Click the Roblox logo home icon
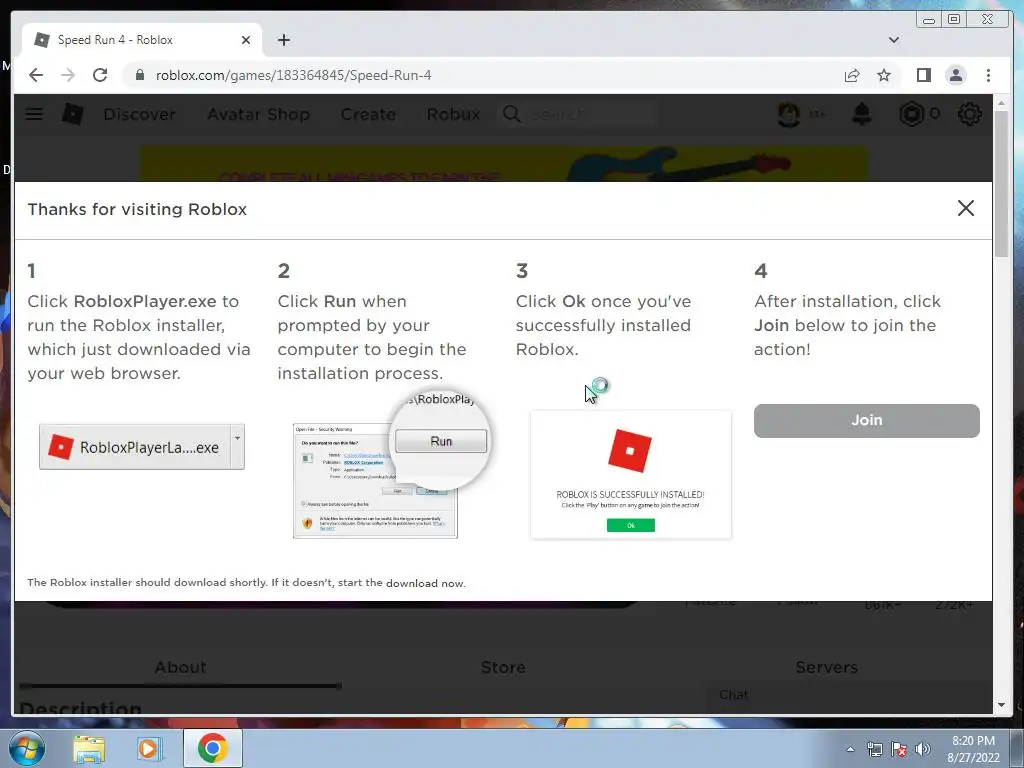Viewport: 1024px width, 768px height. (72, 114)
